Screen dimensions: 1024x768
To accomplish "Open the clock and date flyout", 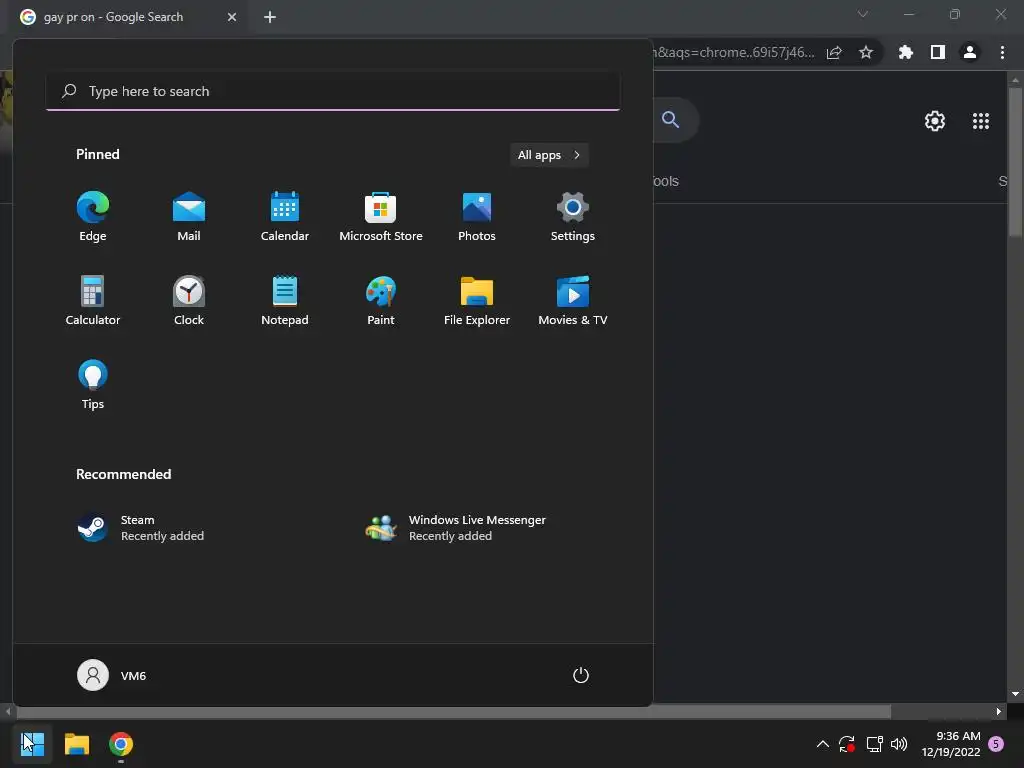I will (x=951, y=744).
